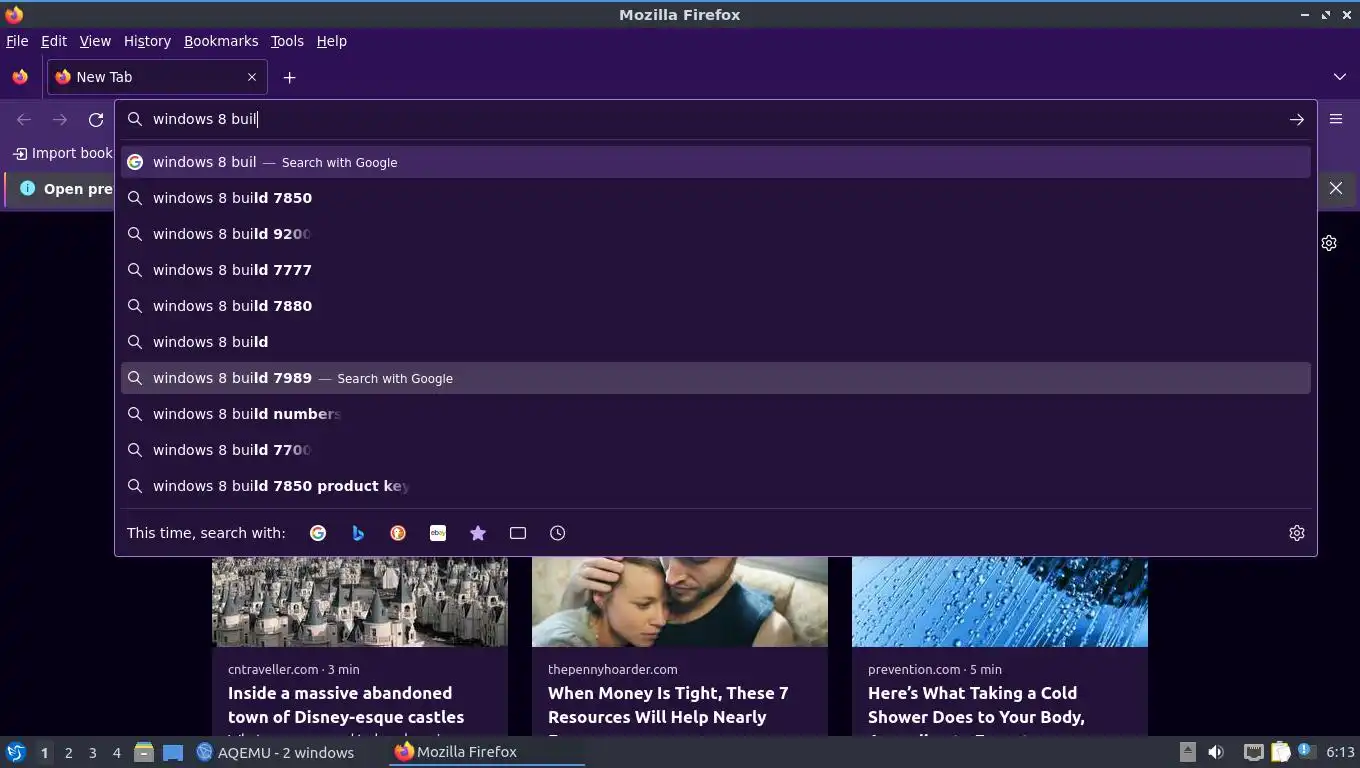Open When Money Is Tight headline
This screenshot has height=768, width=1360.
pyautogui.click(x=668, y=705)
